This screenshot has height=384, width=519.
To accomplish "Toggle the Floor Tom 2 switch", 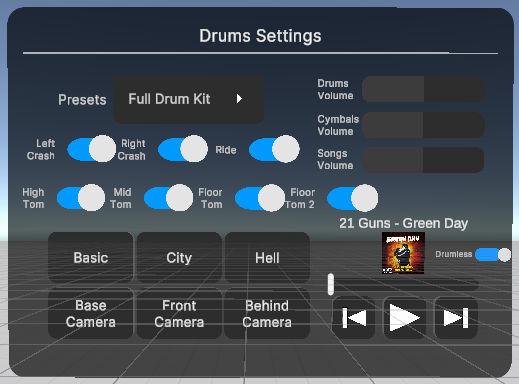I will [353, 198].
